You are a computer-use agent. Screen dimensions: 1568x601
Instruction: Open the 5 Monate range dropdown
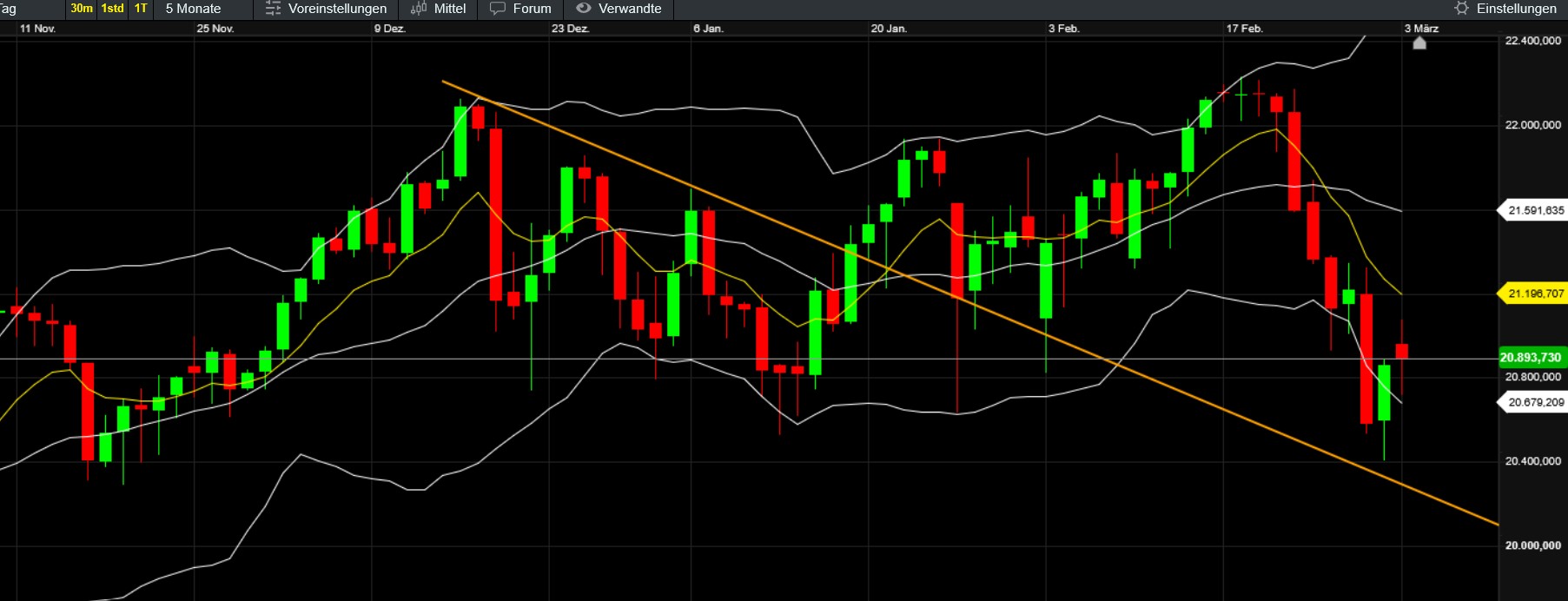(193, 9)
